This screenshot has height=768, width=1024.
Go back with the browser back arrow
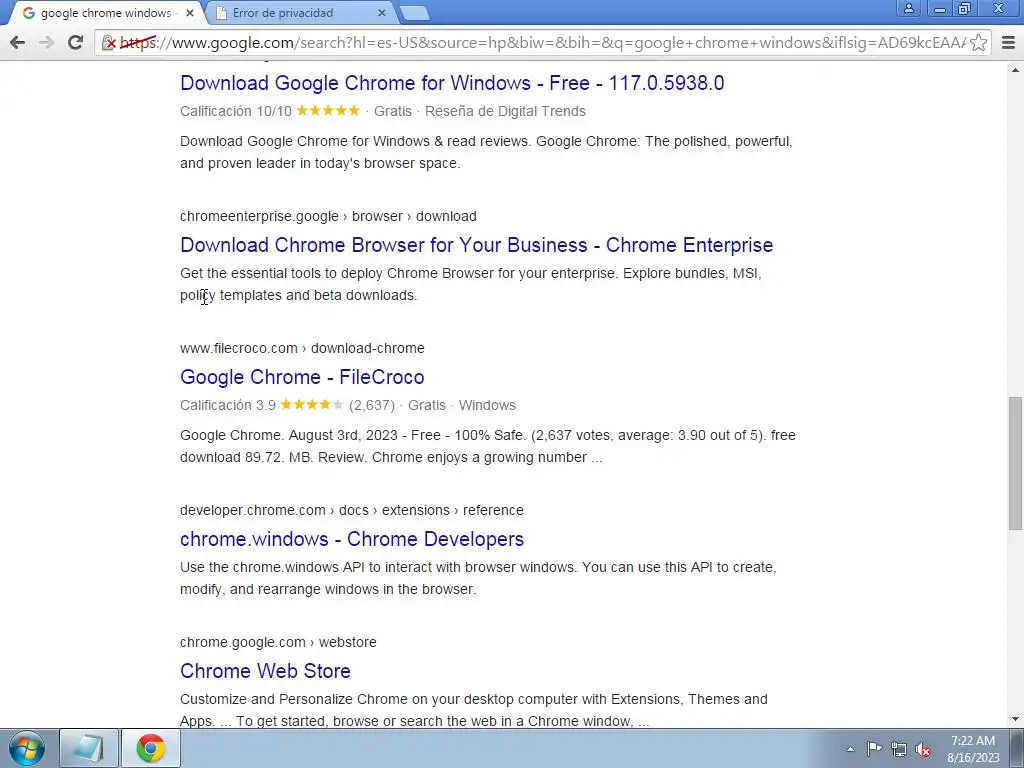click(x=18, y=42)
